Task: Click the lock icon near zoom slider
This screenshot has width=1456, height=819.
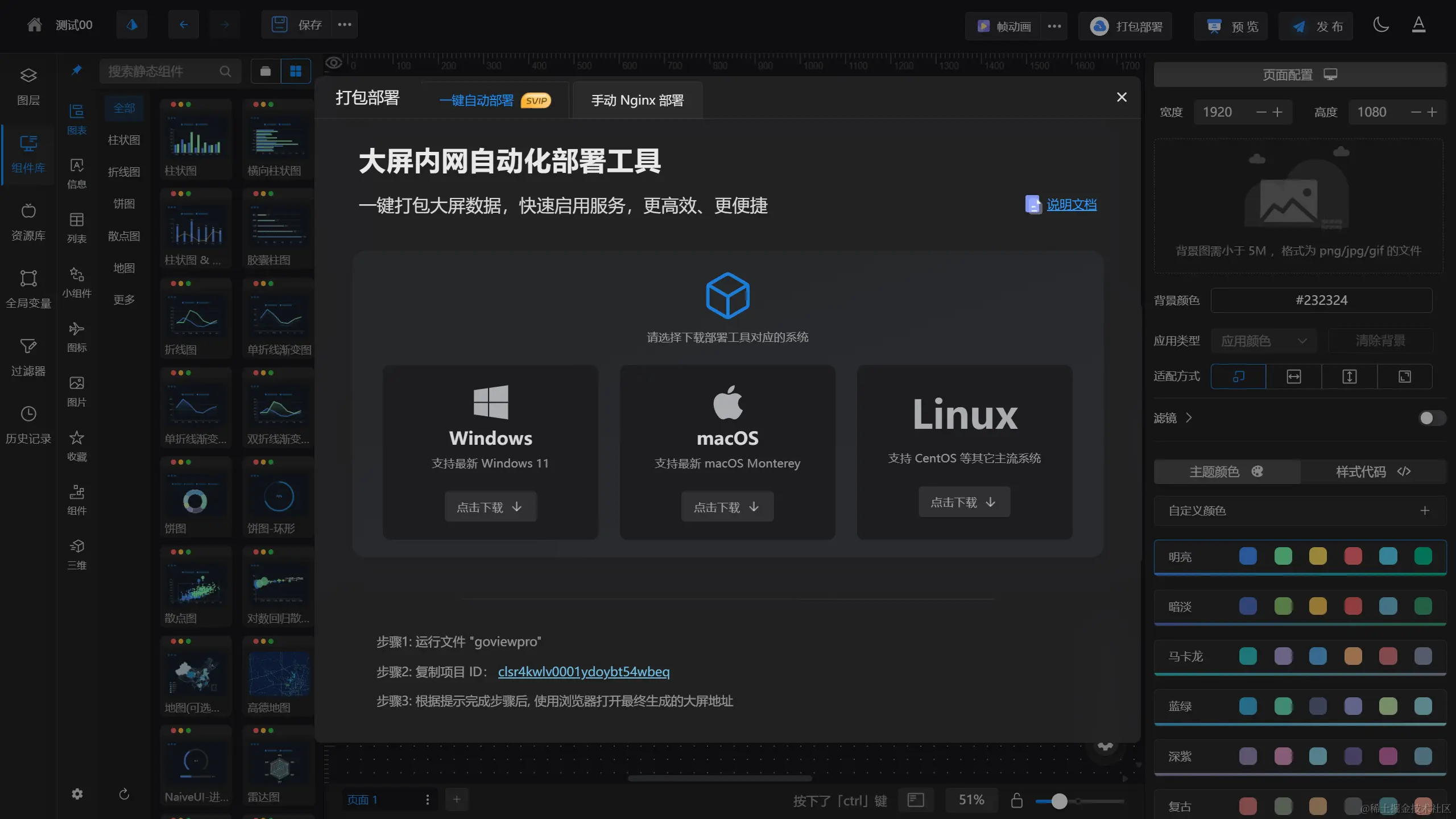Action: tap(1017, 800)
